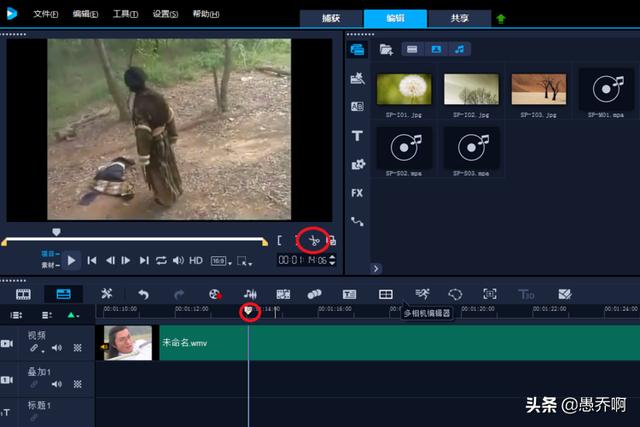640x427 pixels.
Task: Toggle HD preview mode
Action: click(196, 260)
